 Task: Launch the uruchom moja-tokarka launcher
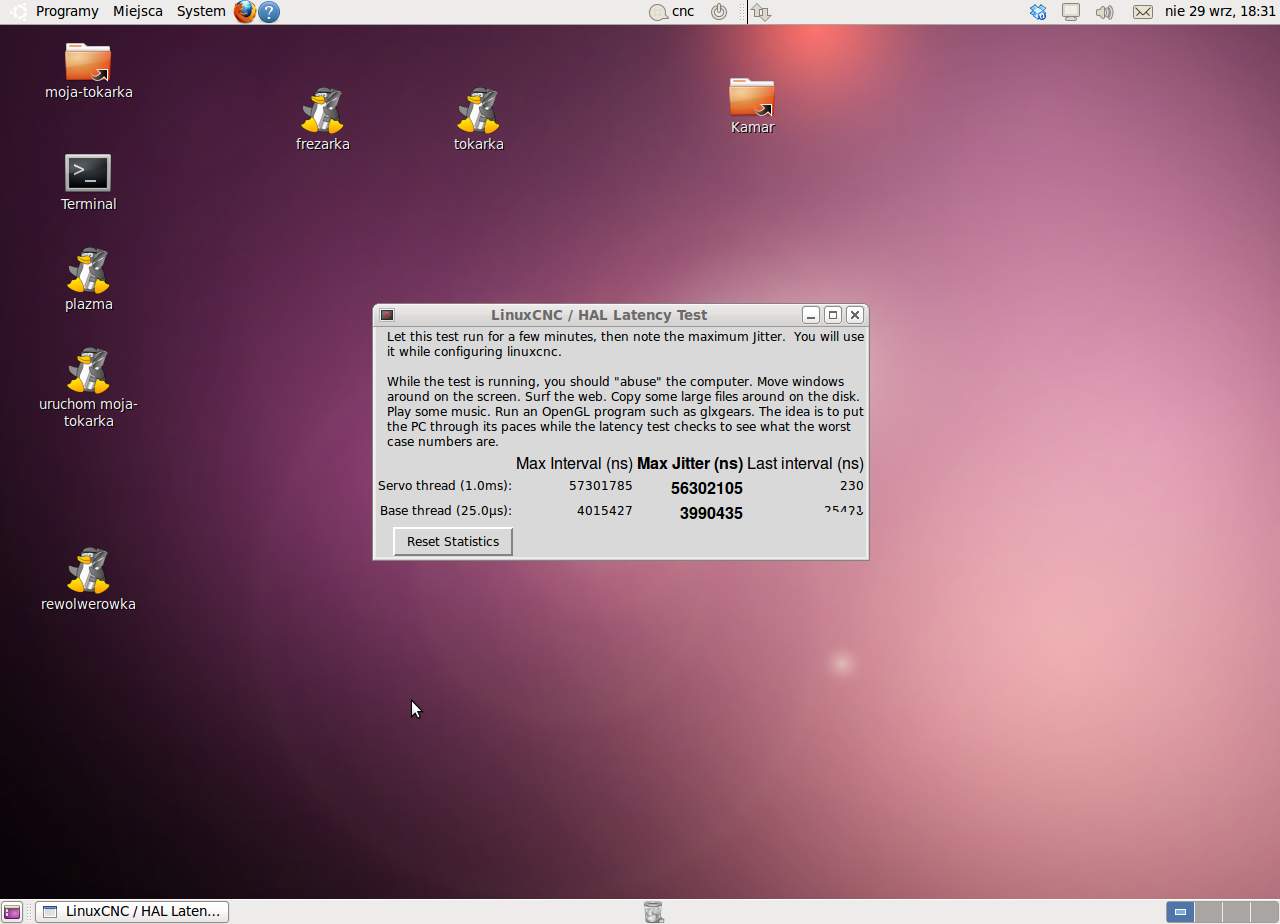(88, 370)
